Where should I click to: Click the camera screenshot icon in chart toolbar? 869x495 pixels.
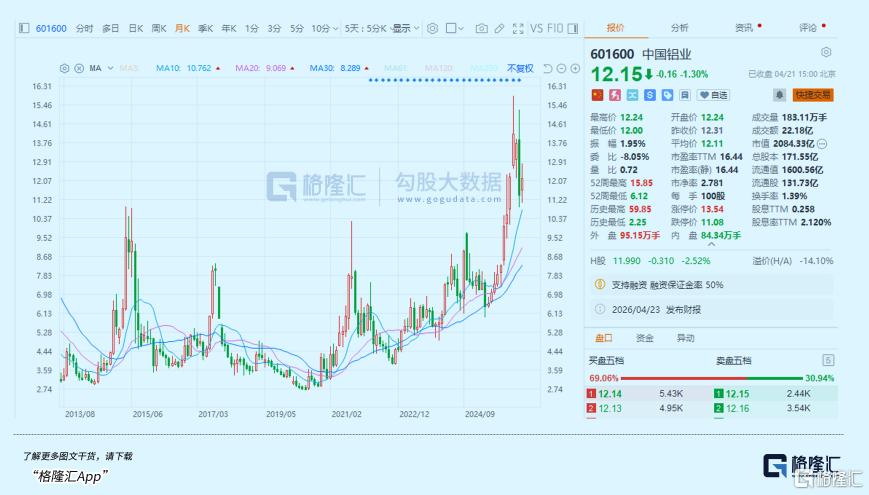pos(481,29)
